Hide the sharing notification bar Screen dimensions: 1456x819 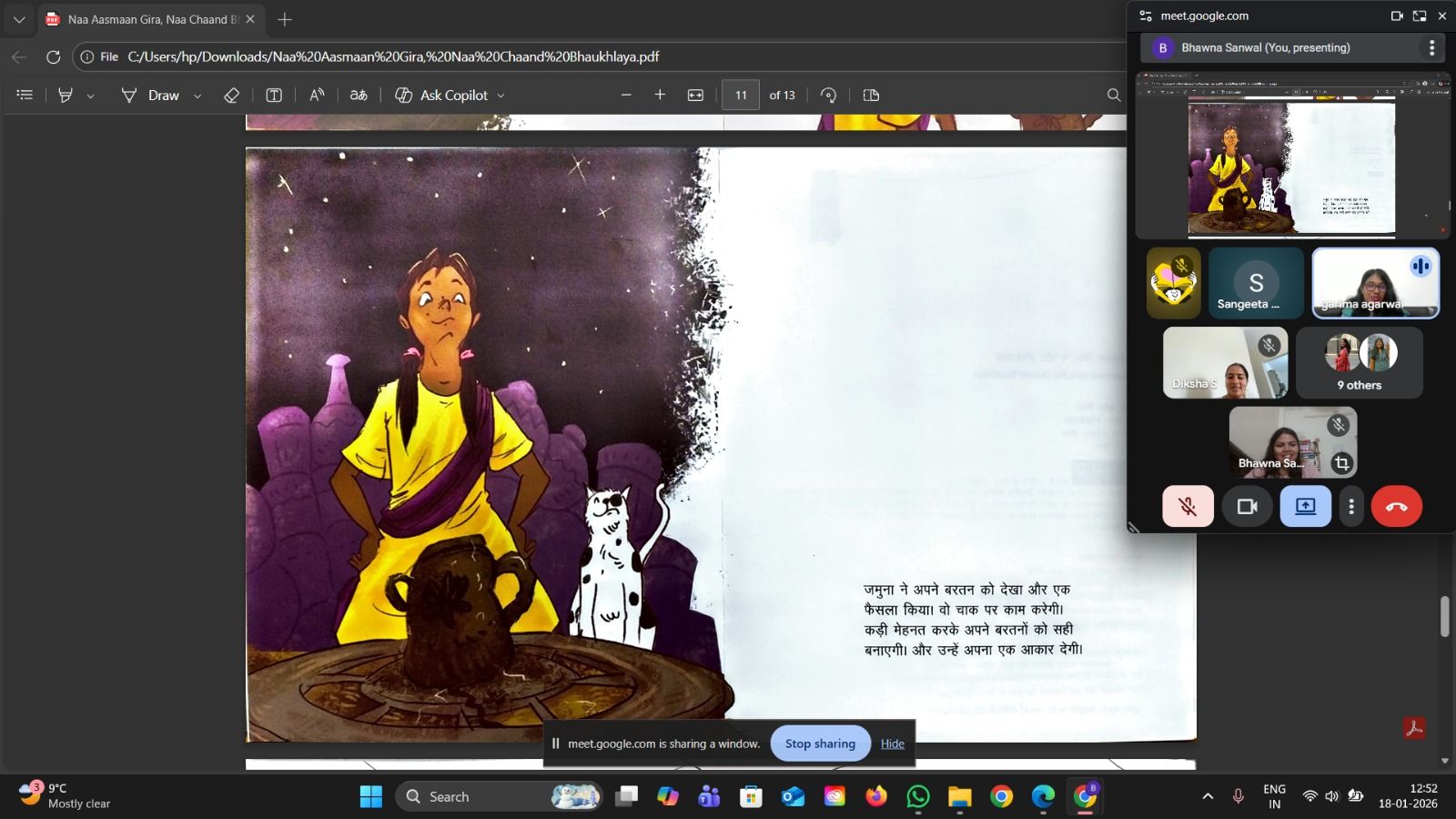[x=893, y=743]
